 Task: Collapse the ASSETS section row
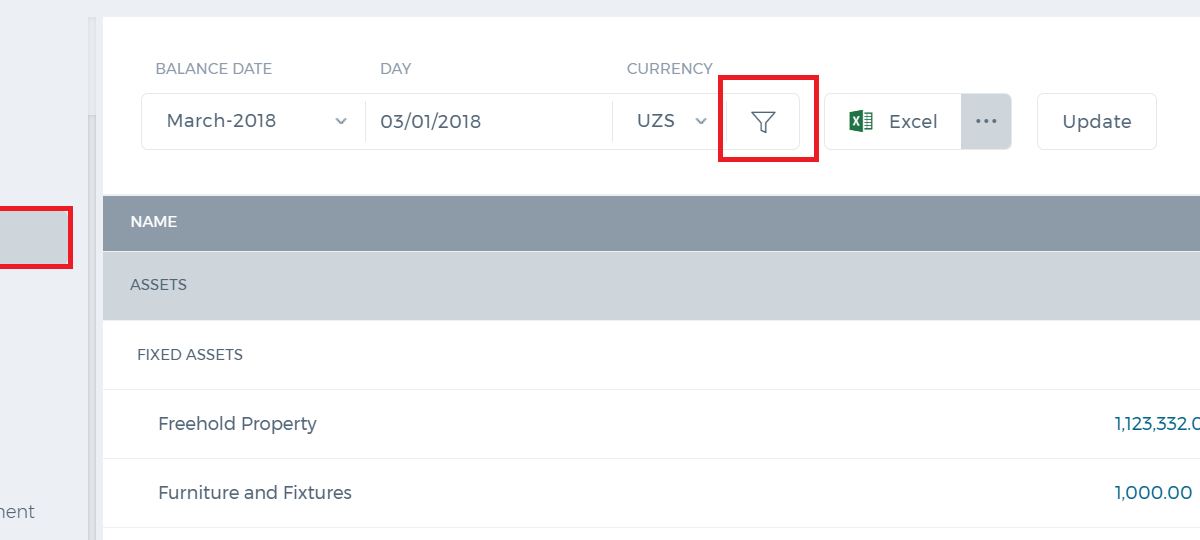coord(651,285)
